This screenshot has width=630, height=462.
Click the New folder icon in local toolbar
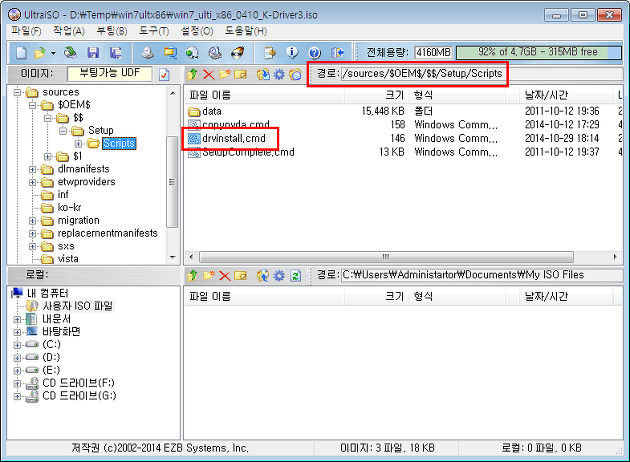click(209, 276)
